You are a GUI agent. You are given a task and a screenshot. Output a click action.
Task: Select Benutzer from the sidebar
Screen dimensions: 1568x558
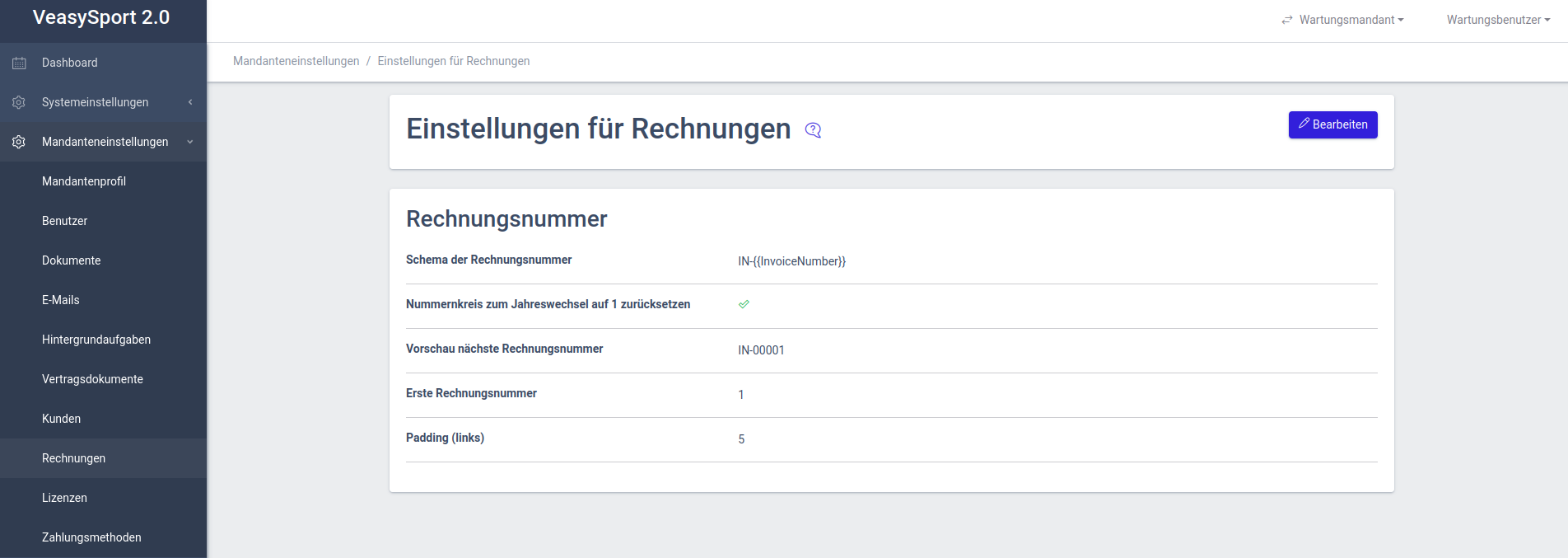pos(64,221)
